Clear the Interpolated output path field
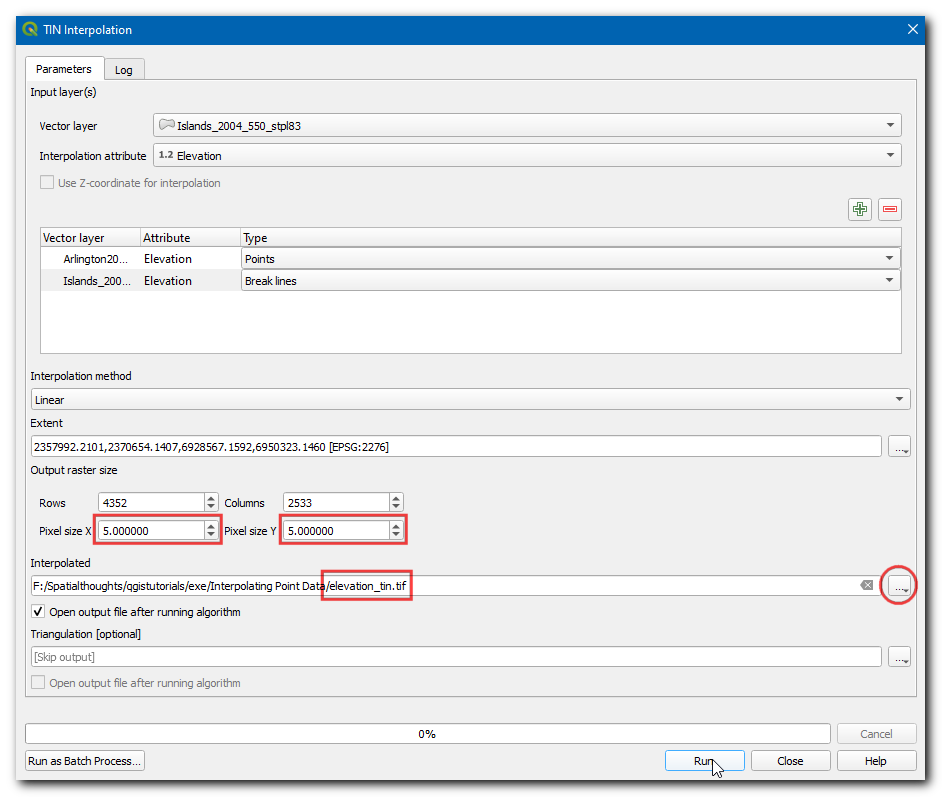 pos(867,585)
